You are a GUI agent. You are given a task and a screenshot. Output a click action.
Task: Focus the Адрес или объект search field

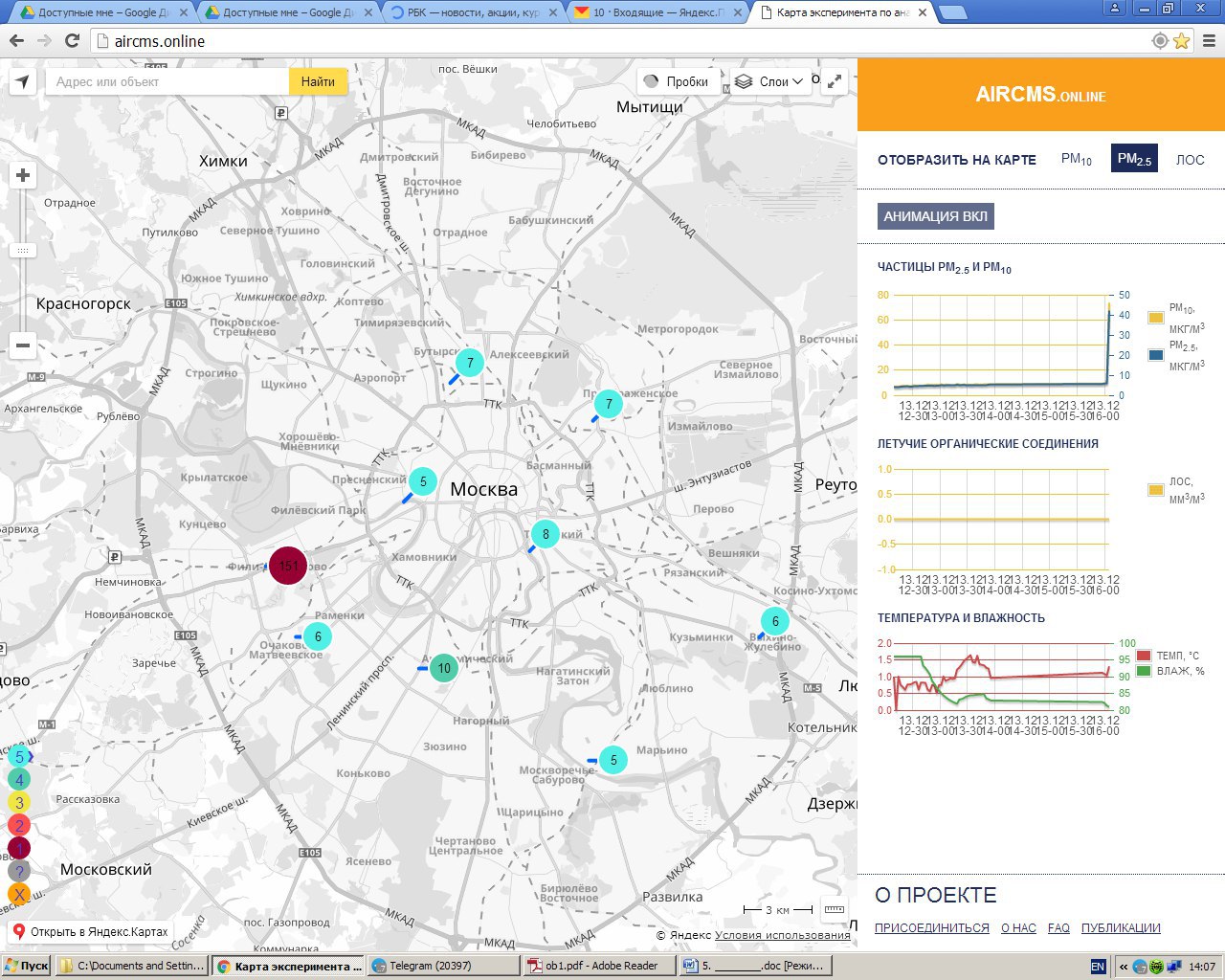pos(167,81)
